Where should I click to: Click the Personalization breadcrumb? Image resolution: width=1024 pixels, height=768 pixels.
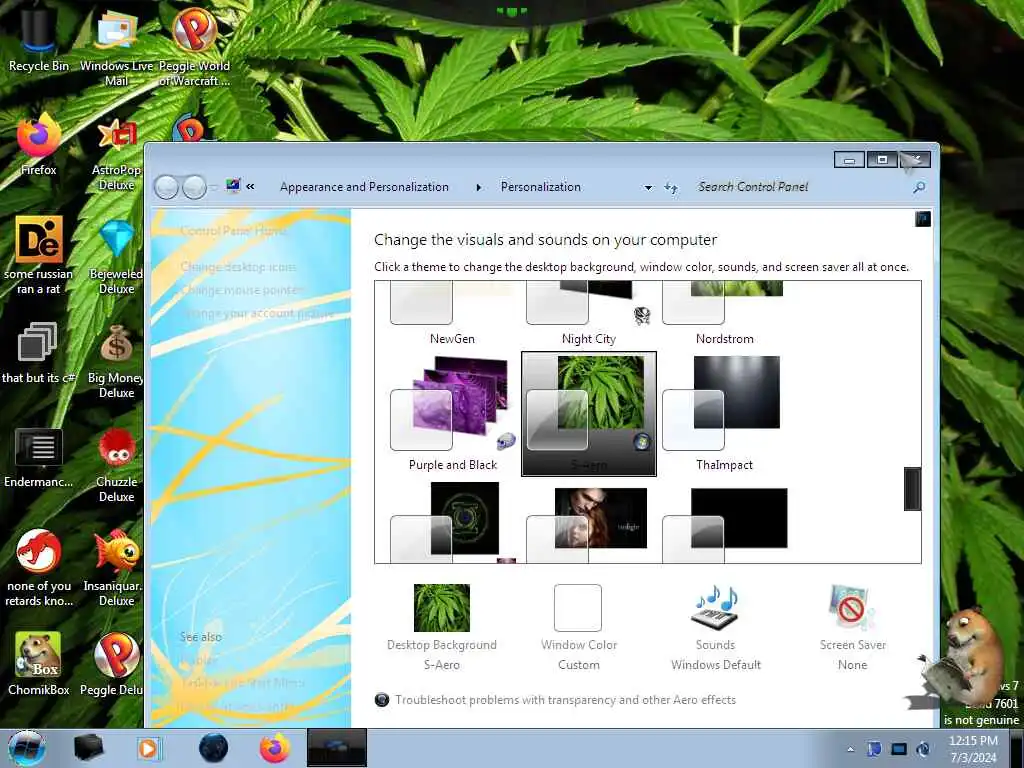(x=541, y=187)
